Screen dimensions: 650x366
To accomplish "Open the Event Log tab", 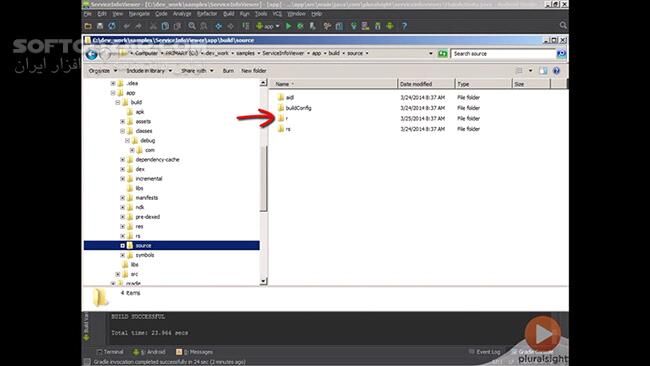I will 485,352.
